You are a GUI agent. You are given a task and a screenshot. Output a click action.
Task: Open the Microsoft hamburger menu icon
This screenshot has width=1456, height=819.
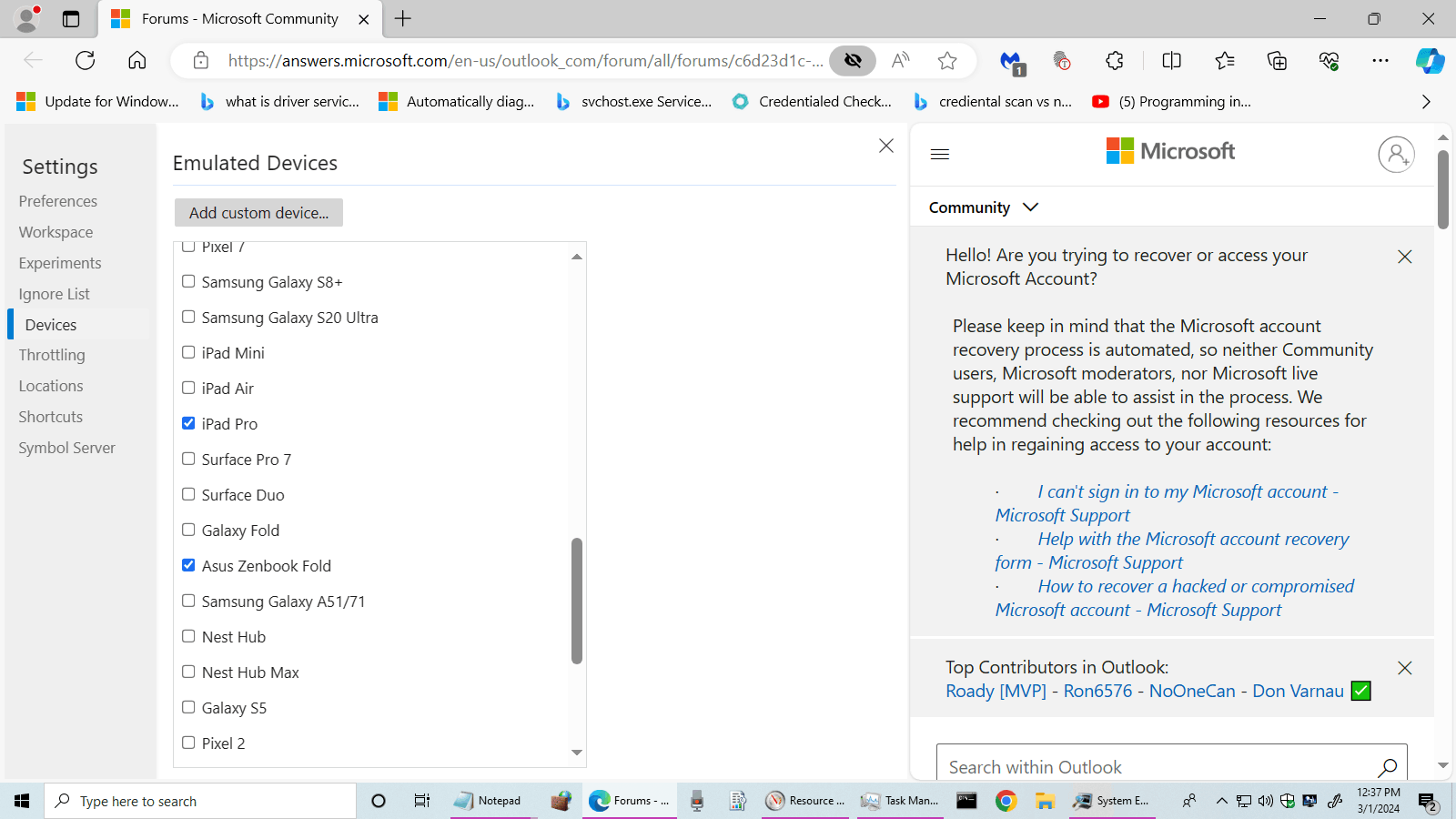(x=940, y=154)
